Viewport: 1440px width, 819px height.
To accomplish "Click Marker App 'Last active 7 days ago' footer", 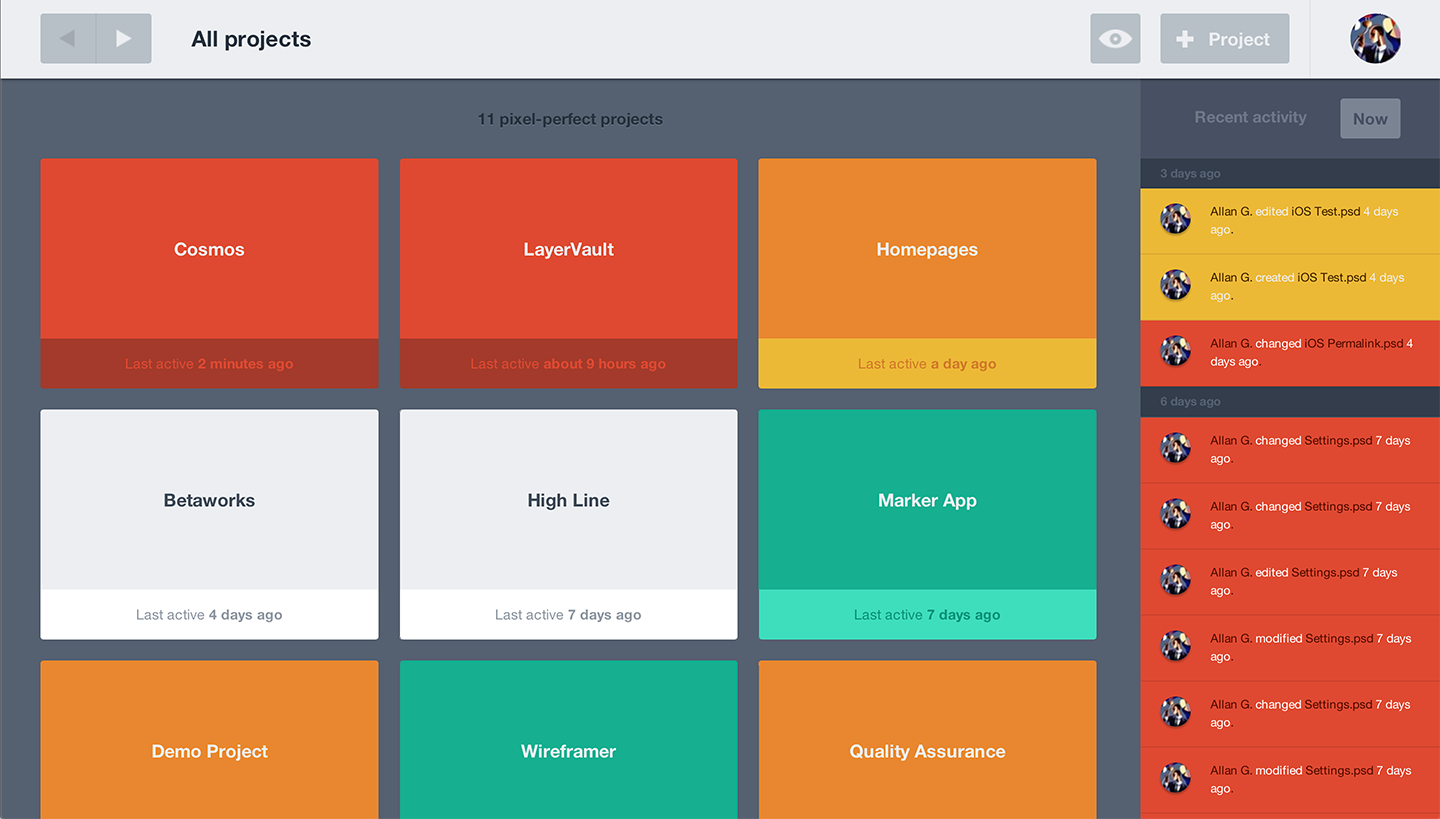I will [x=927, y=615].
